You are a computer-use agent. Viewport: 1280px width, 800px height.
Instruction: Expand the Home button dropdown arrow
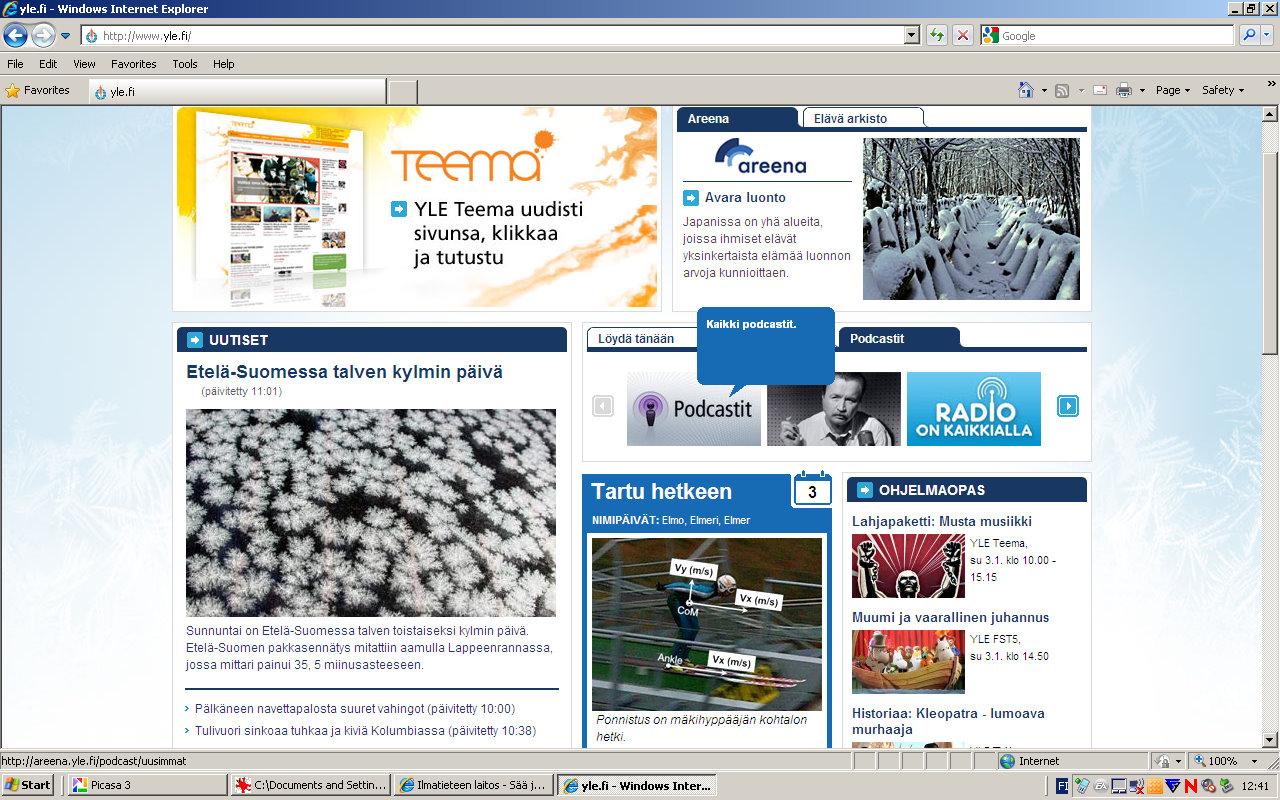[x=1044, y=90]
